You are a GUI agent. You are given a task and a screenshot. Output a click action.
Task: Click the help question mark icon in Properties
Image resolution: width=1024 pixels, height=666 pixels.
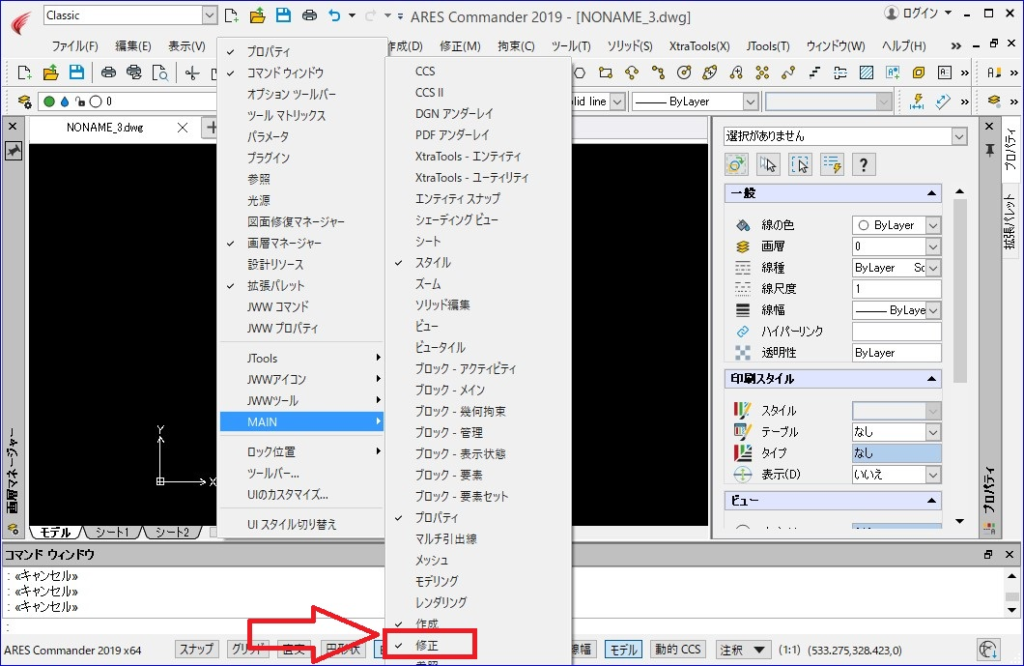click(x=862, y=165)
